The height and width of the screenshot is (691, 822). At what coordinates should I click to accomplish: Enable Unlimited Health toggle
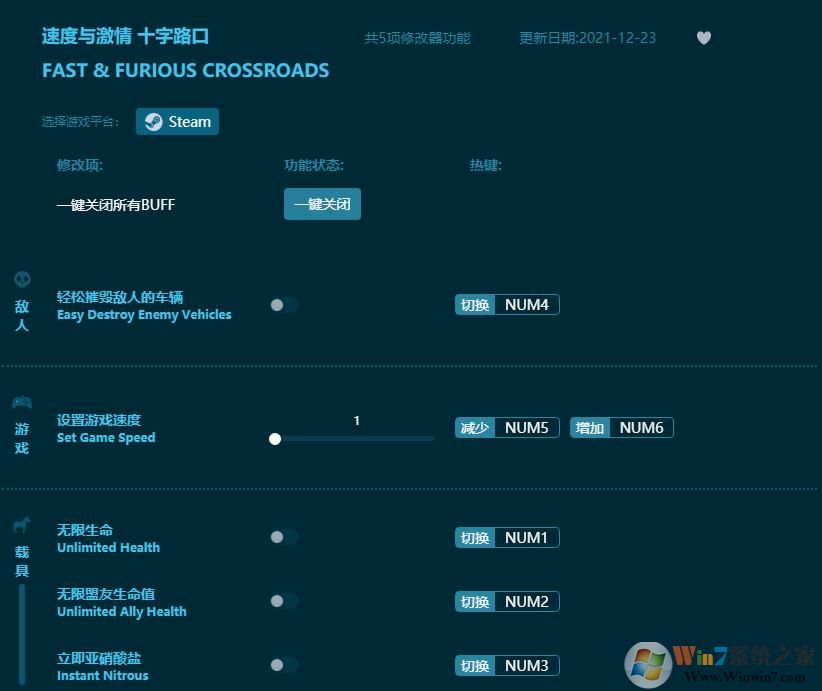click(x=283, y=537)
